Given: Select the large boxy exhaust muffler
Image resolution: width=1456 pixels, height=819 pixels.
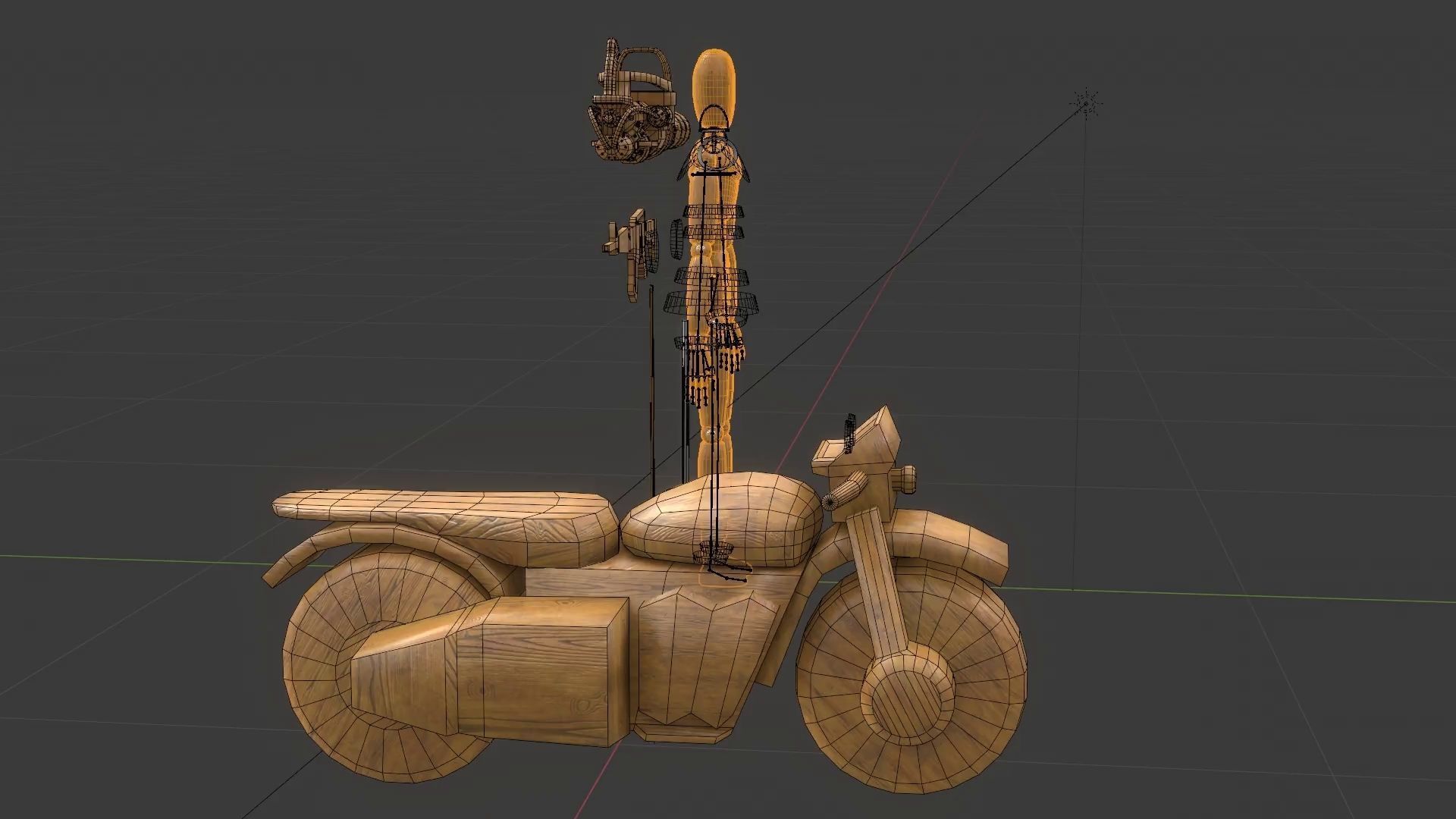Looking at the screenshot, I should coord(491,670).
